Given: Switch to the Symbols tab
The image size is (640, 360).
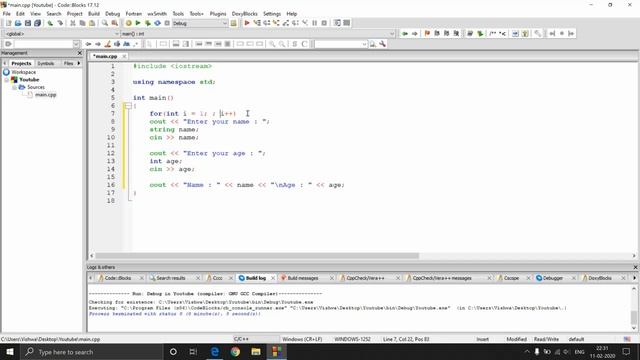Looking at the screenshot, I should tap(46, 63).
